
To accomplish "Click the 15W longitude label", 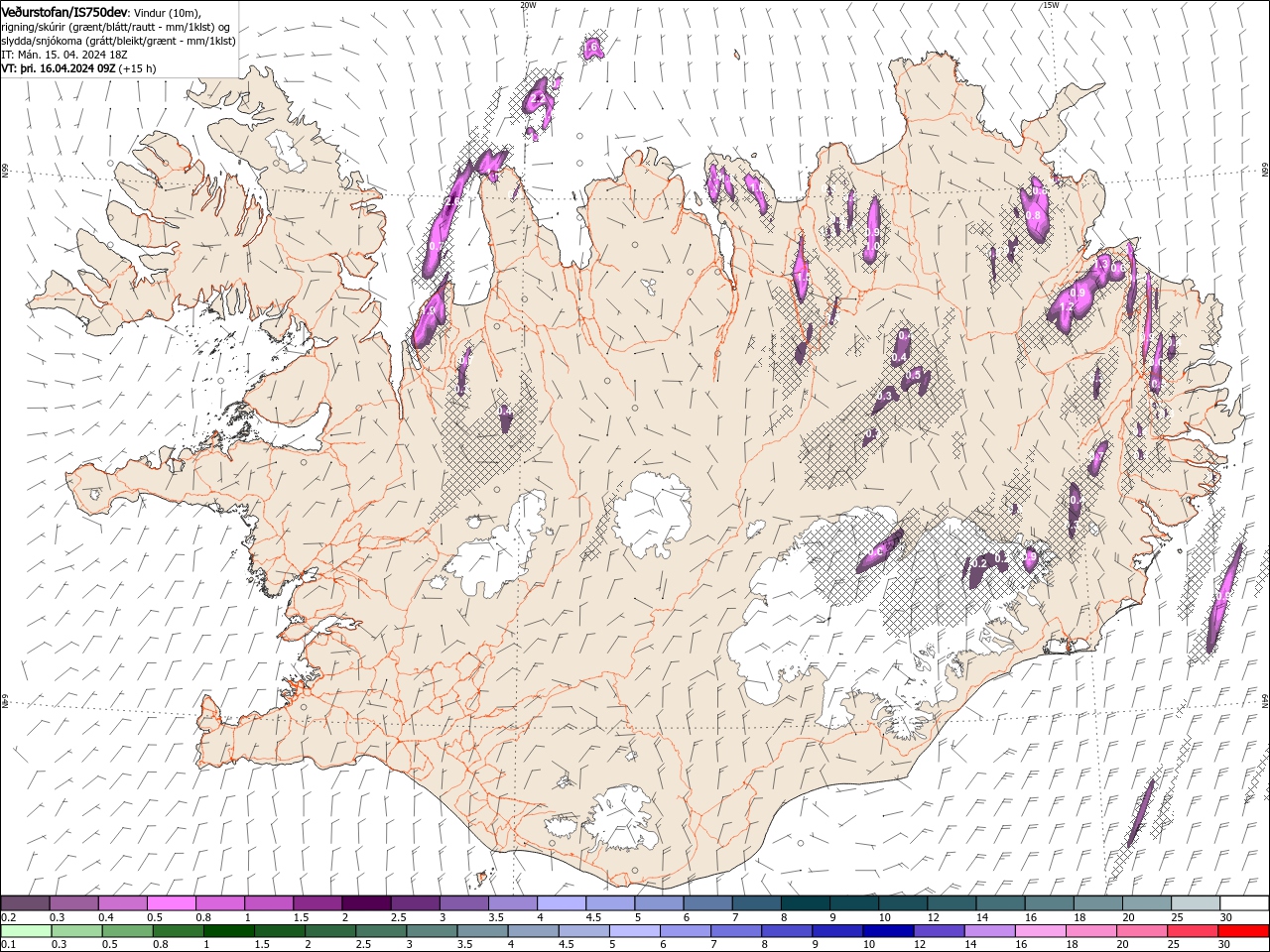I will (x=1051, y=5).
